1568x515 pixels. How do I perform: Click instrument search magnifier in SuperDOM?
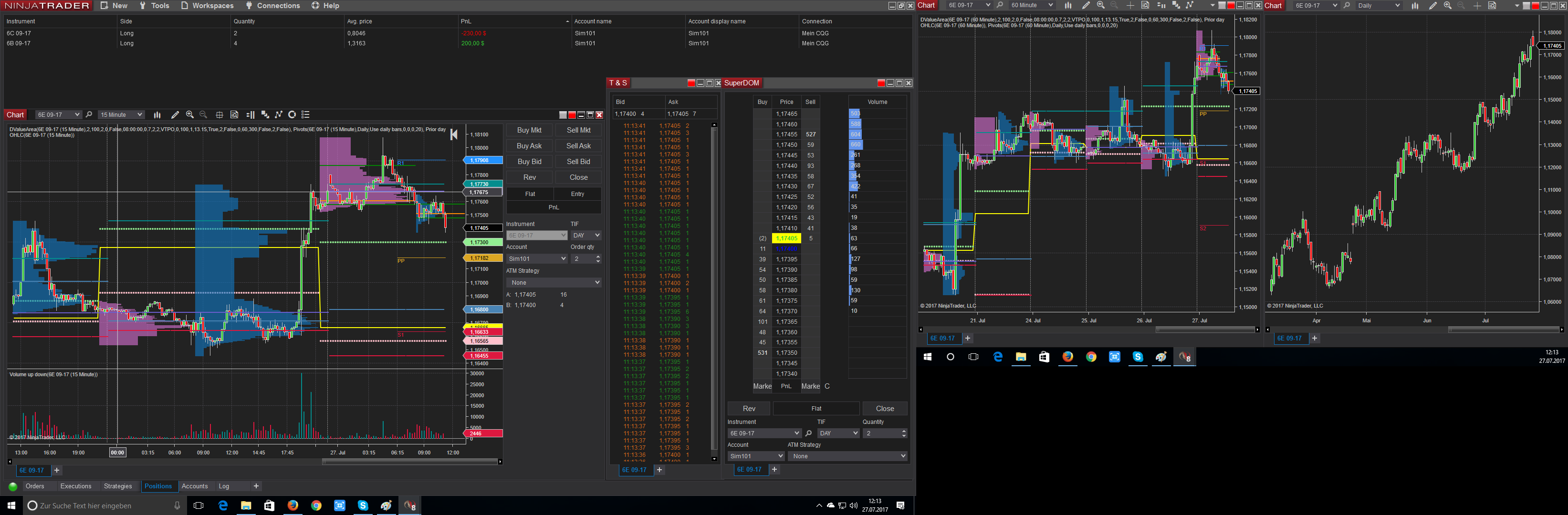[x=808, y=433]
